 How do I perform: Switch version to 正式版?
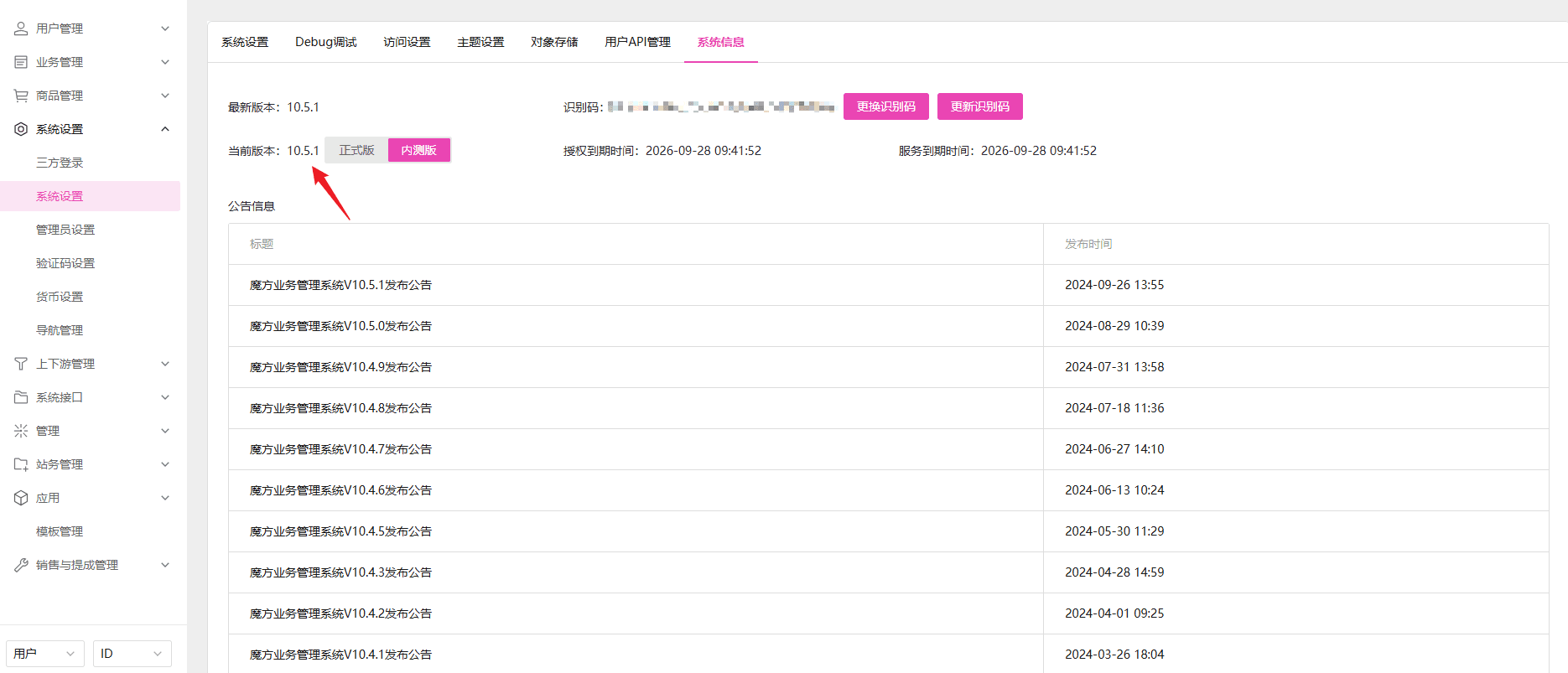[356, 150]
